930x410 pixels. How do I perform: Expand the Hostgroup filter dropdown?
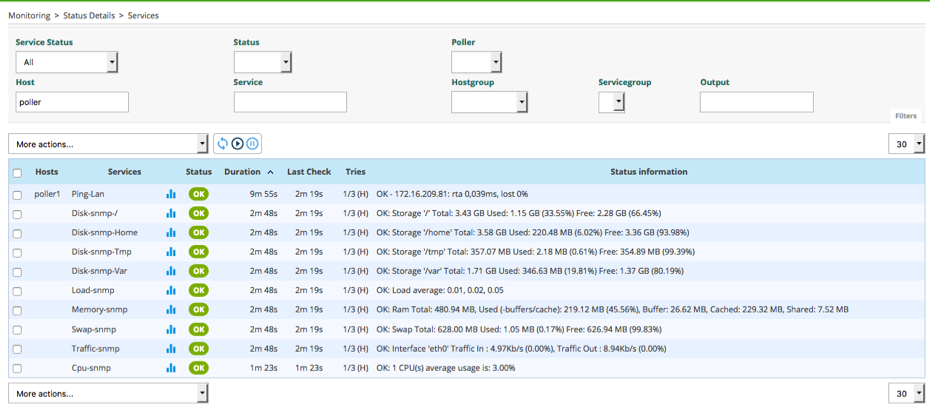[489, 102]
